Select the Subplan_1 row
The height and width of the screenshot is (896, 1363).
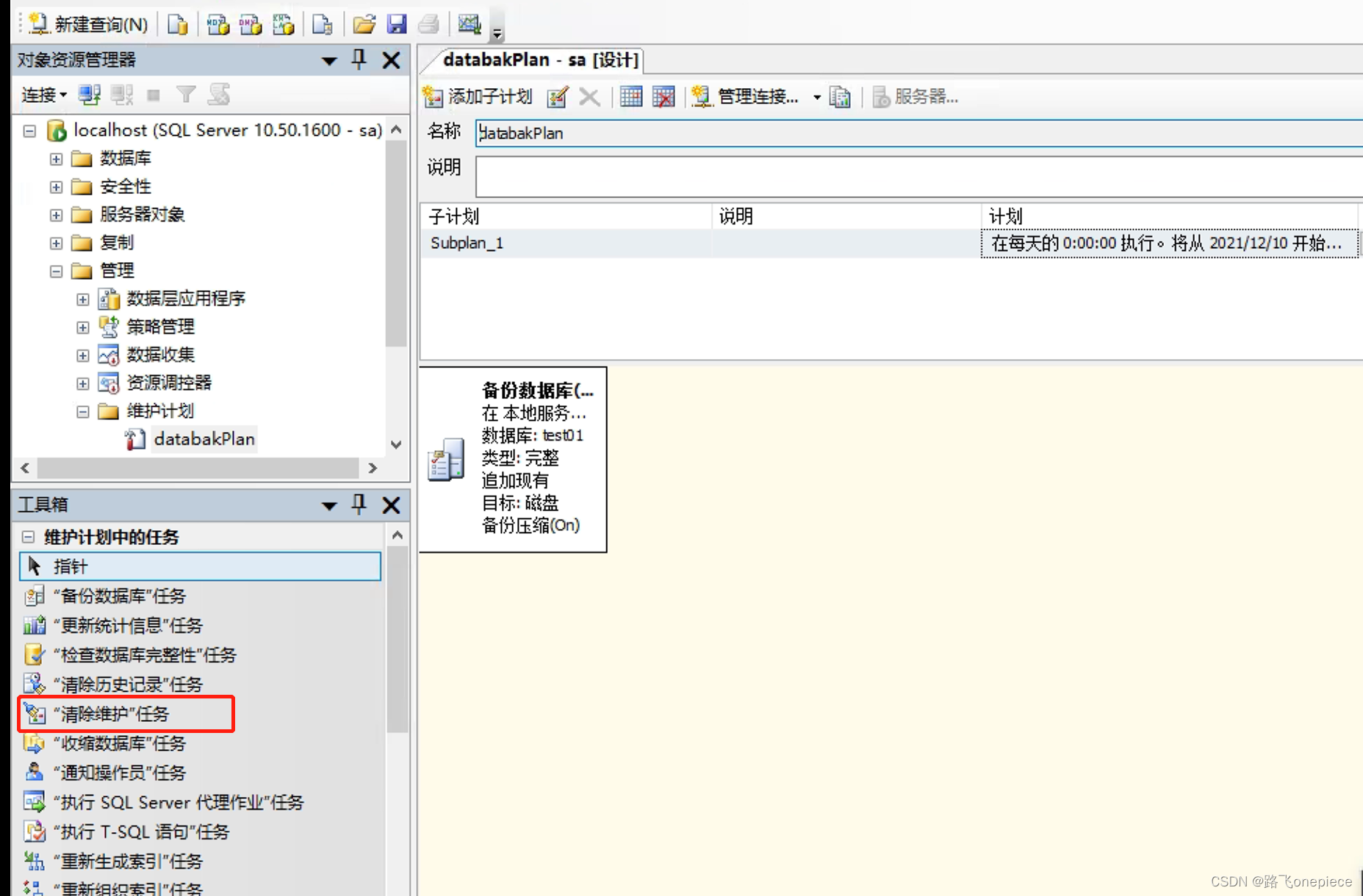click(x=889, y=243)
